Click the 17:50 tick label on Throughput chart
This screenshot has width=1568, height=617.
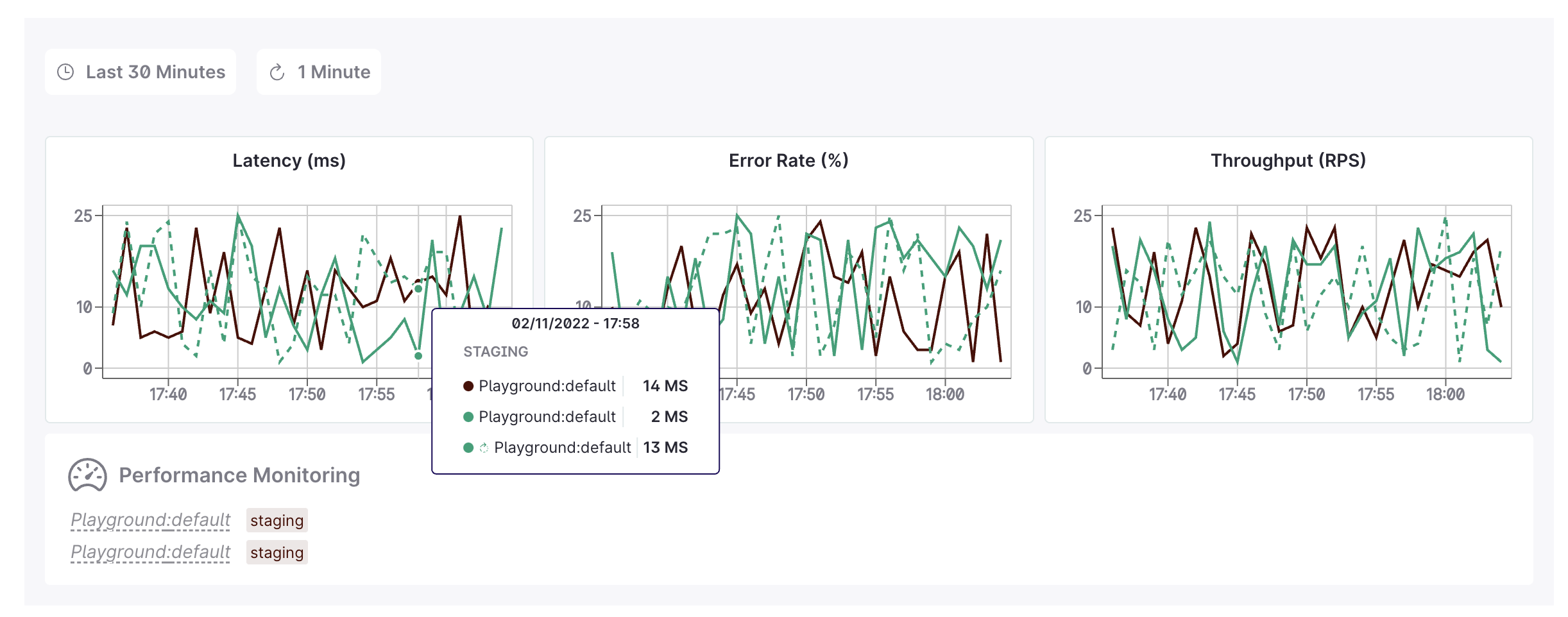[1307, 394]
